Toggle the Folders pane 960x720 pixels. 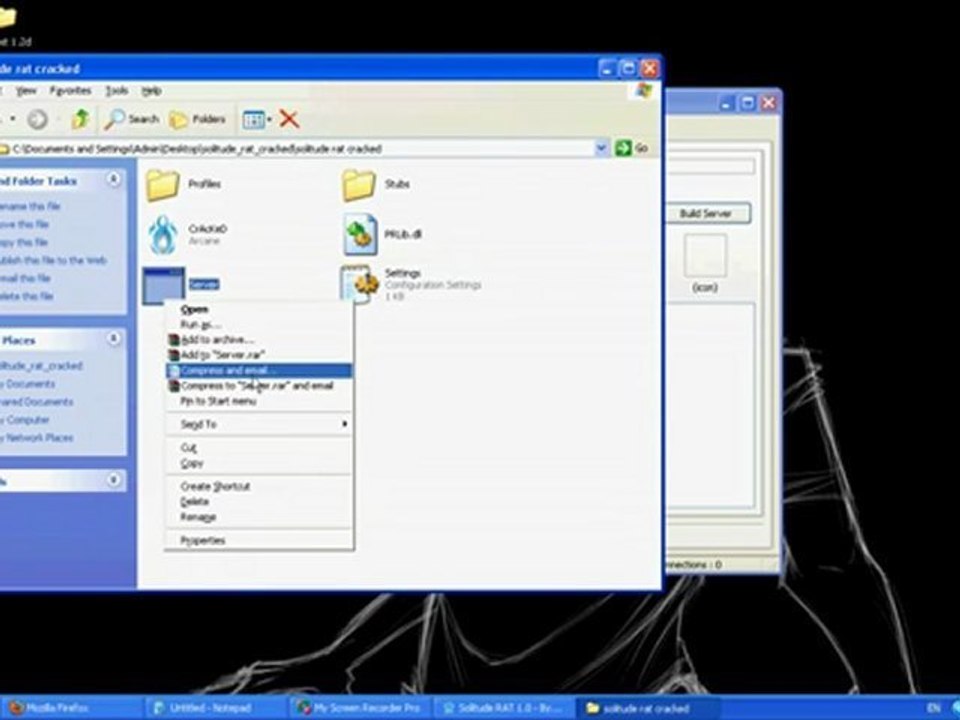pyautogui.click(x=197, y=119)
